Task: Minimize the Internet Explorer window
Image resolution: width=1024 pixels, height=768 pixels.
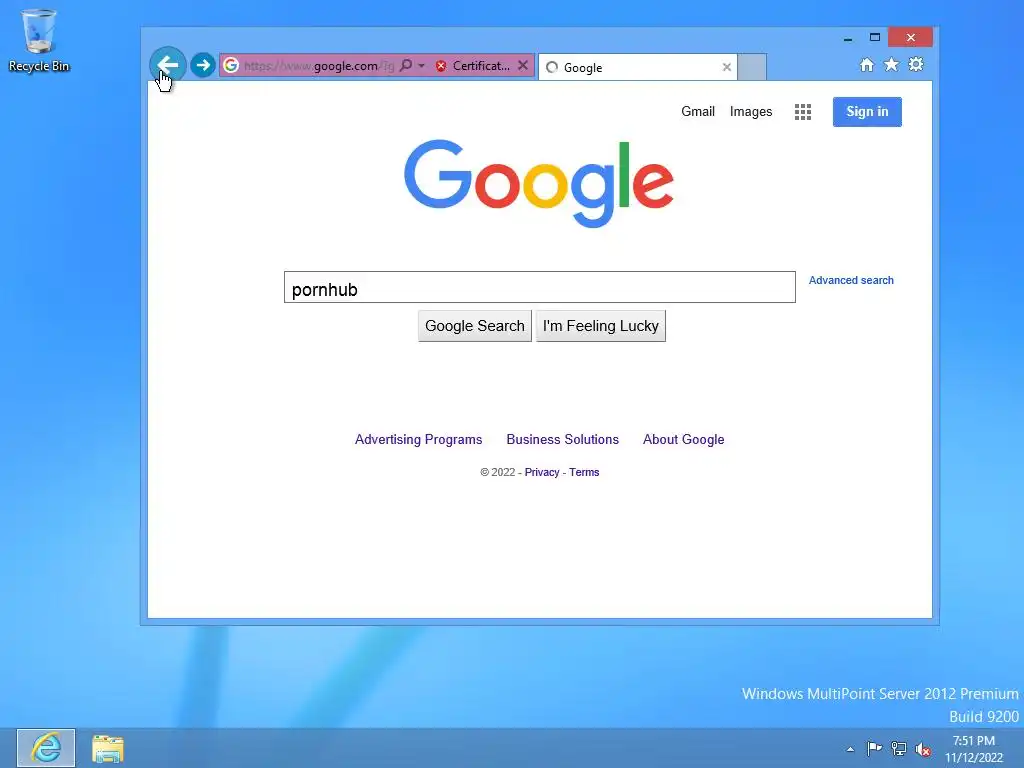Action: [x=848, y=39]
